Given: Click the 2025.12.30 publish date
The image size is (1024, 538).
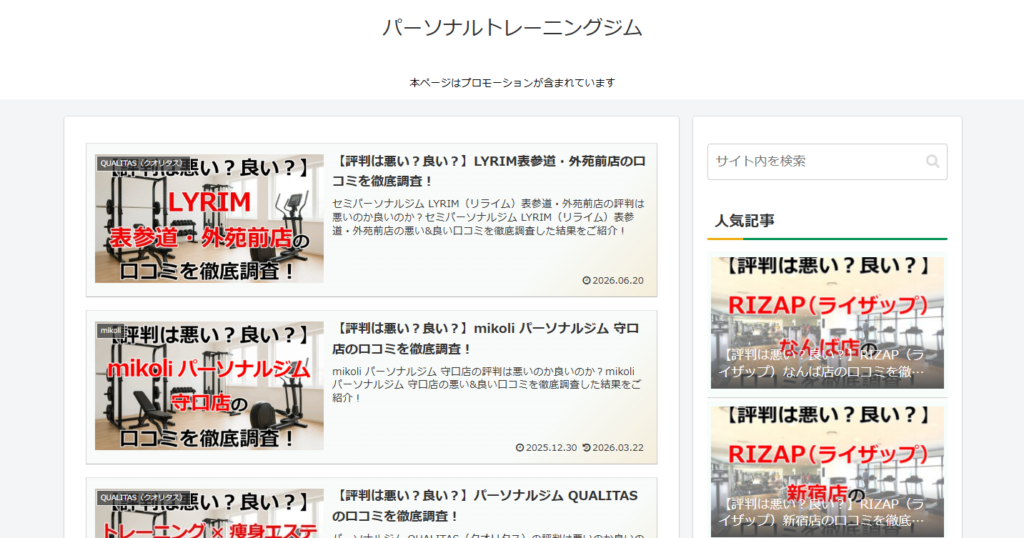Looking at the screenshot, I should [551, 447].
